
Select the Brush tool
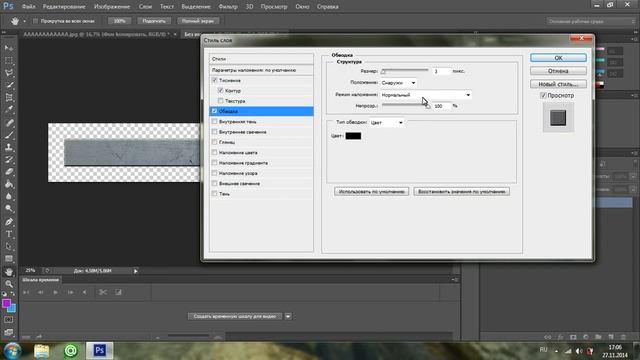9,135
